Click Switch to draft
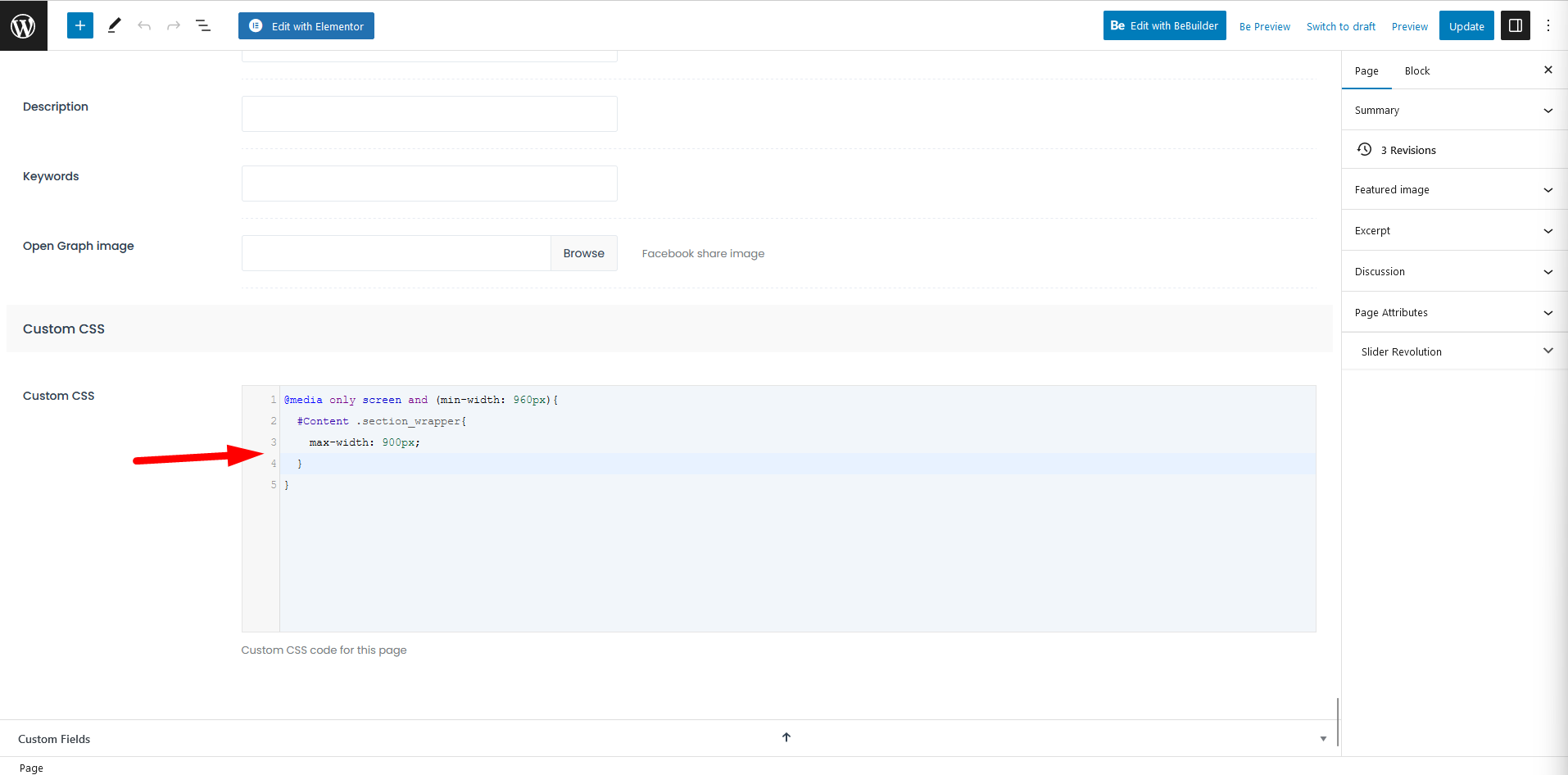This screenshot has width=1568, height=775. click(1341, 26)
